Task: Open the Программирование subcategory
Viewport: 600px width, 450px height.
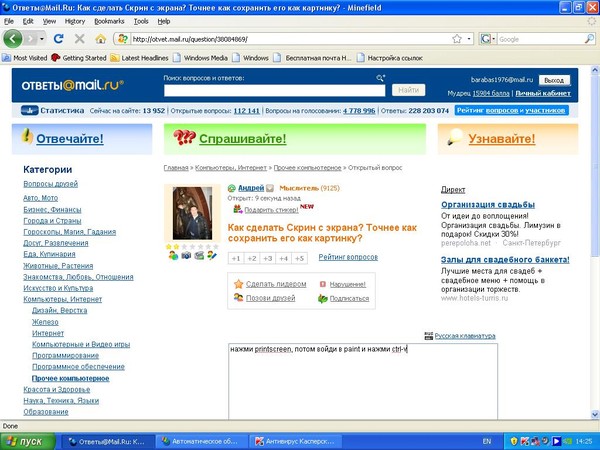Action: point(65,355)
